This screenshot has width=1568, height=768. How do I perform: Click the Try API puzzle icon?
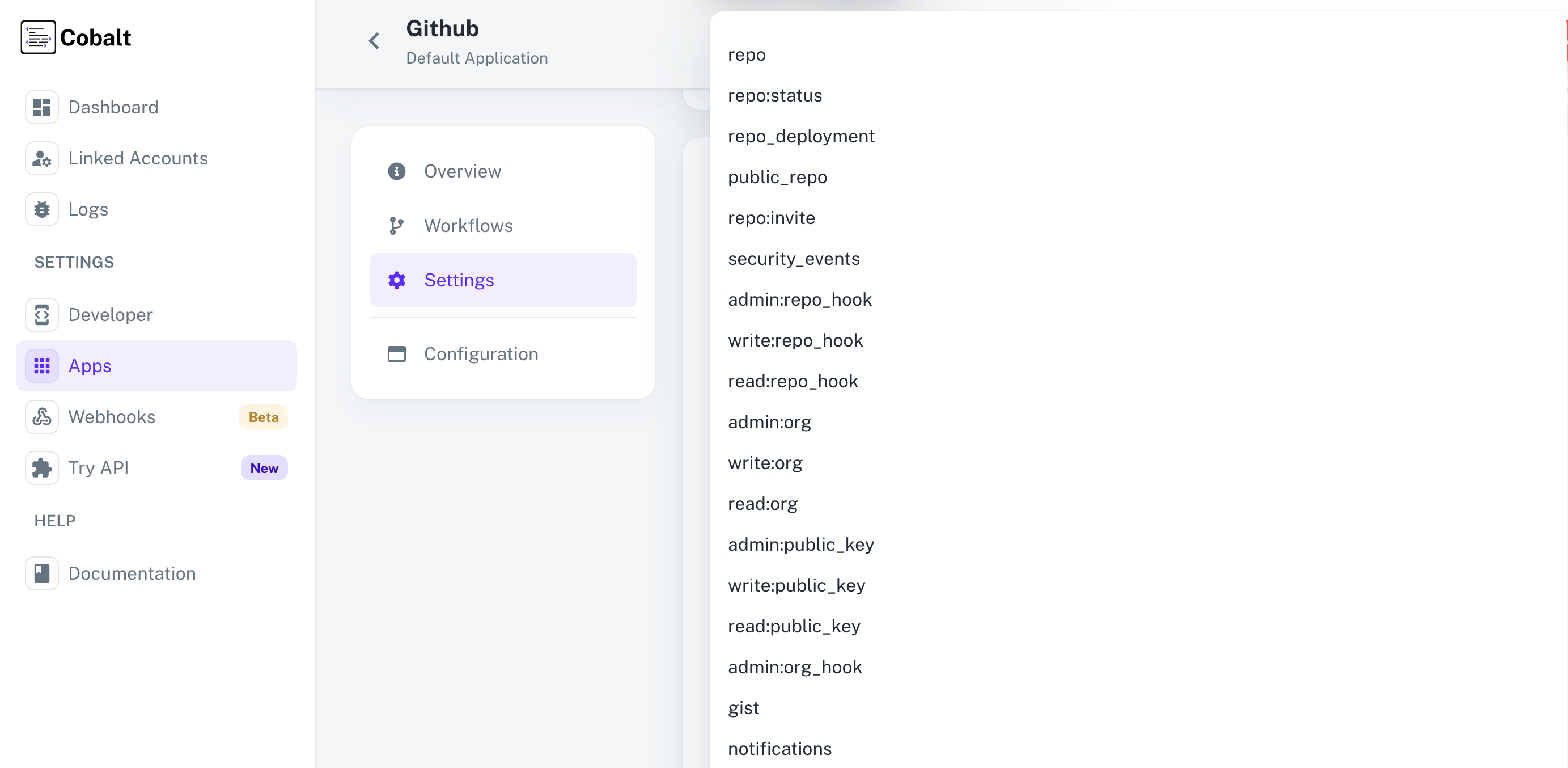tap(41, 468)
